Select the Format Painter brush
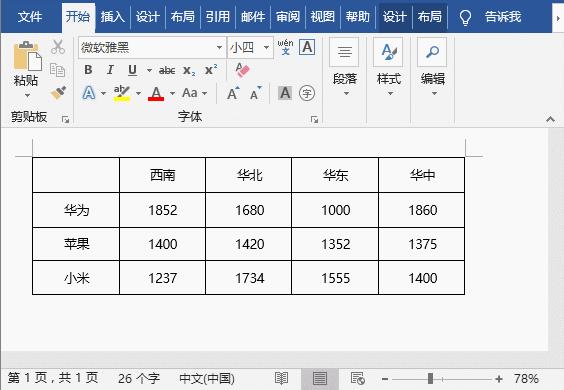Screen dimensions: 564x390 pyautogui.click(x=58, y=93)
